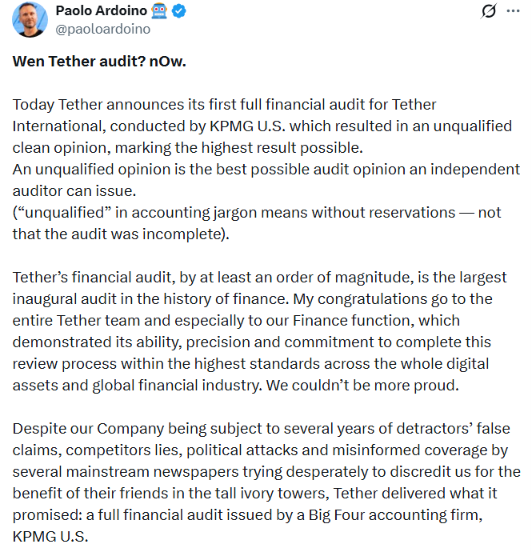Open the @paoloardoino handle link

tap(103, 29)
